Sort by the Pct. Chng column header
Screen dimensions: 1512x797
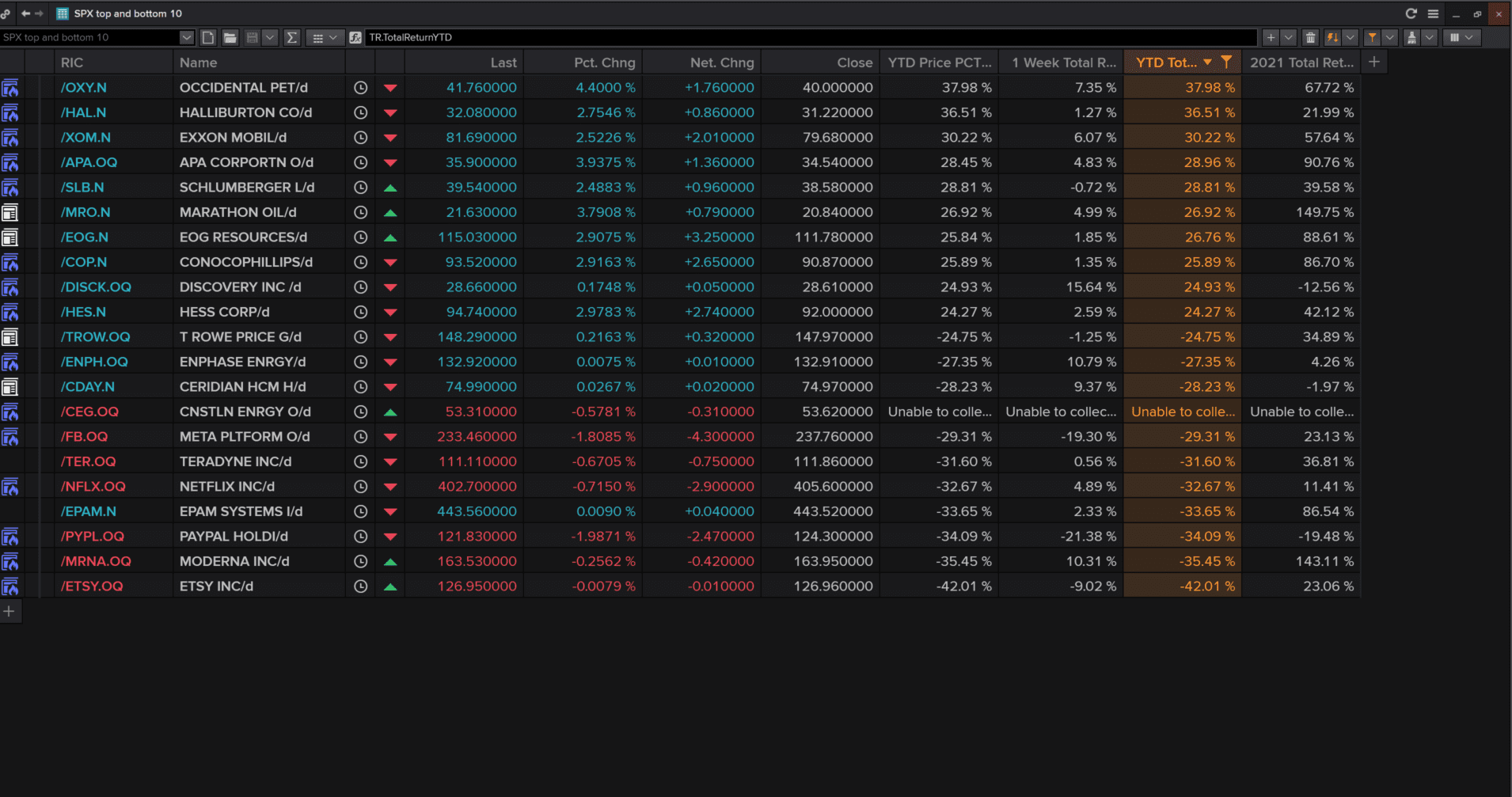click(x=583, y=63)
